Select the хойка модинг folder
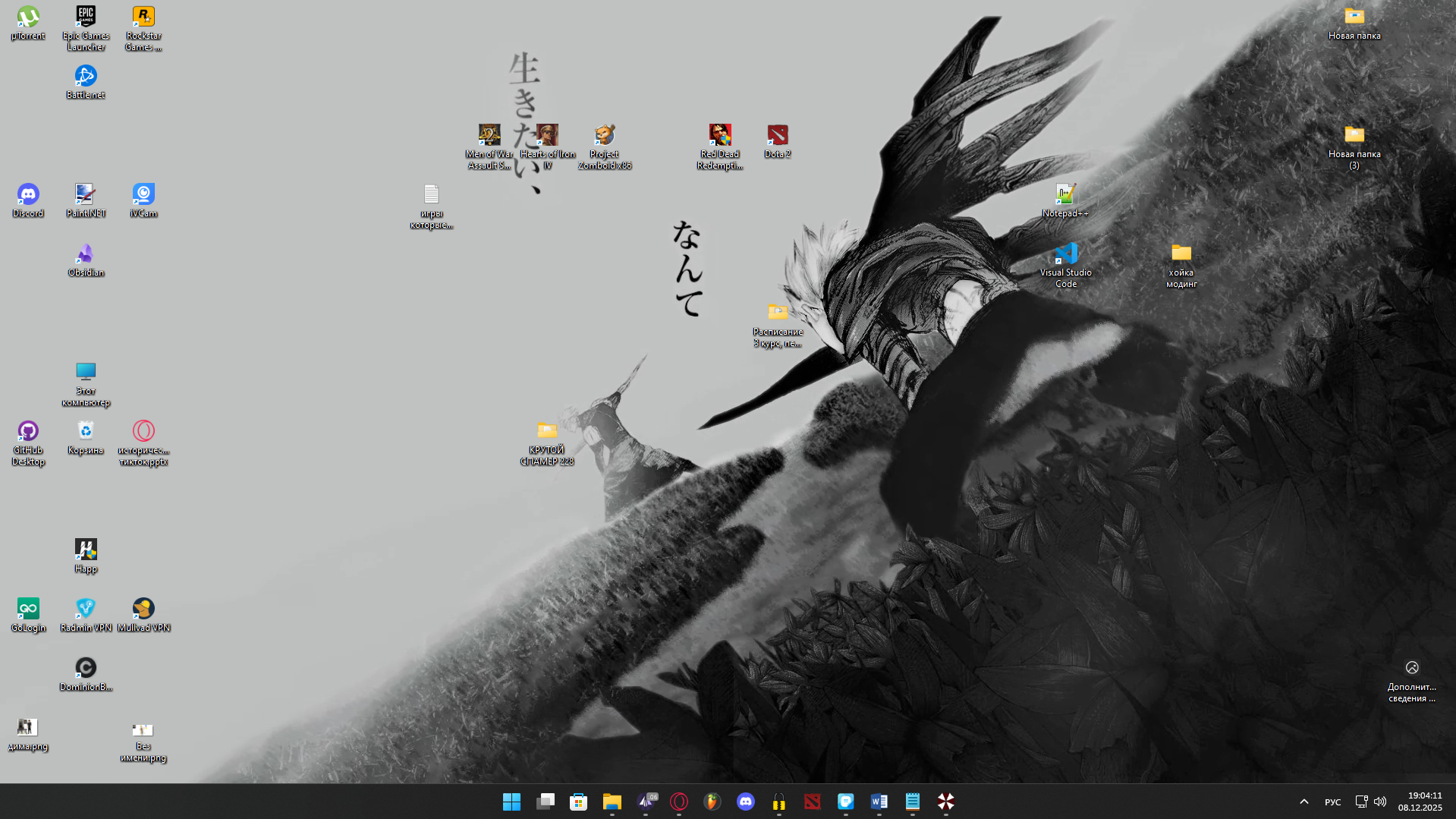 tap(1181, 266)
